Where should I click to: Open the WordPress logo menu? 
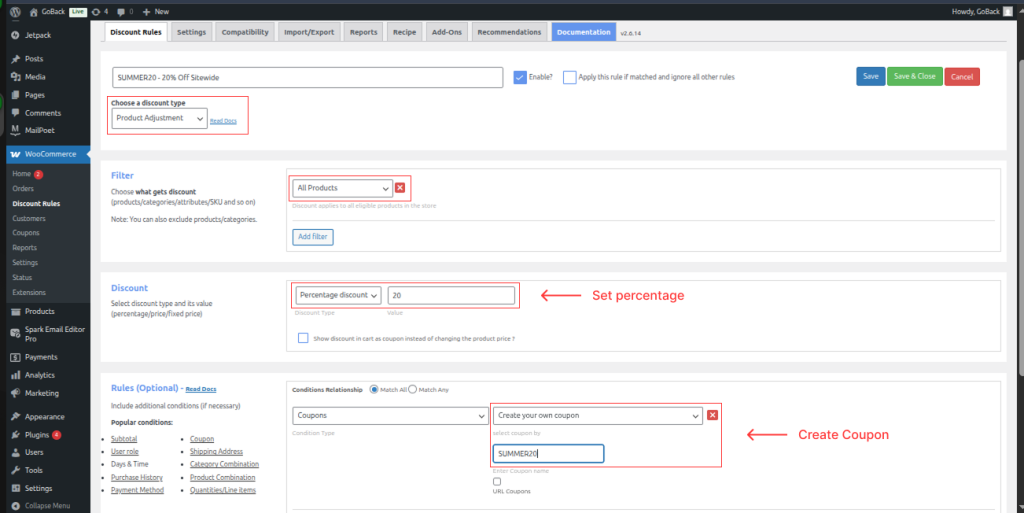[x=16, y=12]
